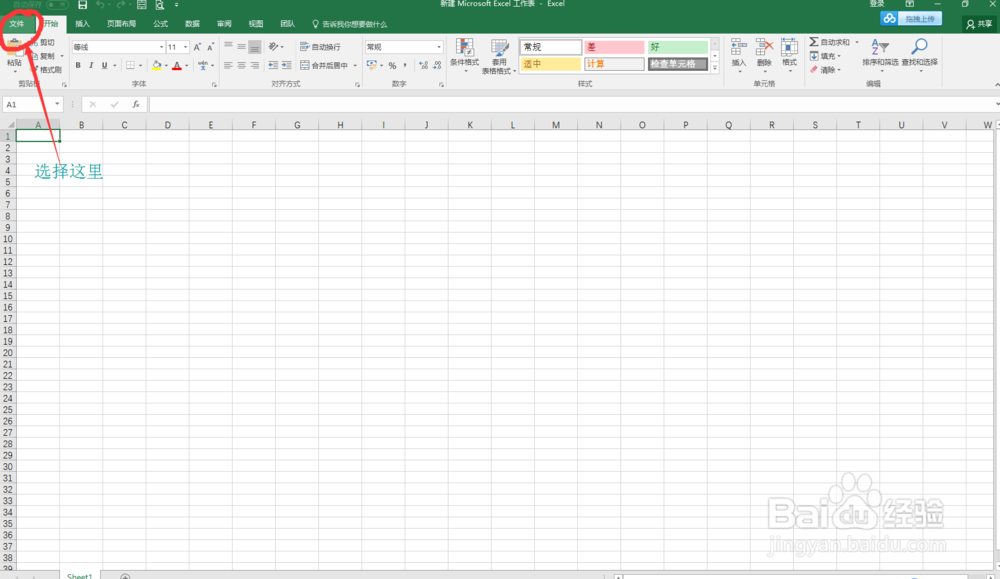Open the 文件 menu
1000x579 pixels.
click(x=17, y=23)
